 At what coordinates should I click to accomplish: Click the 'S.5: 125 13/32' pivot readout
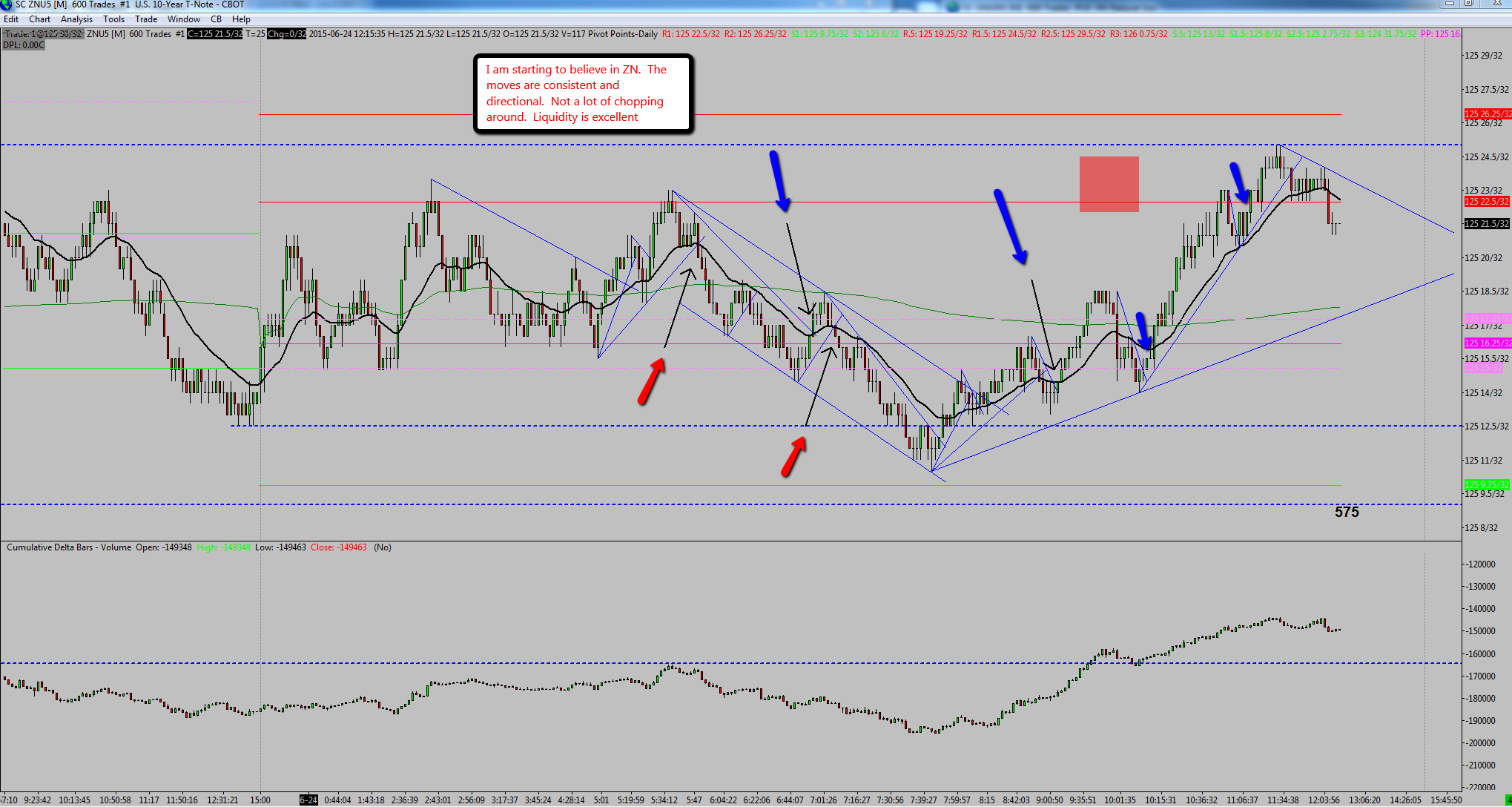point(1199,34)
